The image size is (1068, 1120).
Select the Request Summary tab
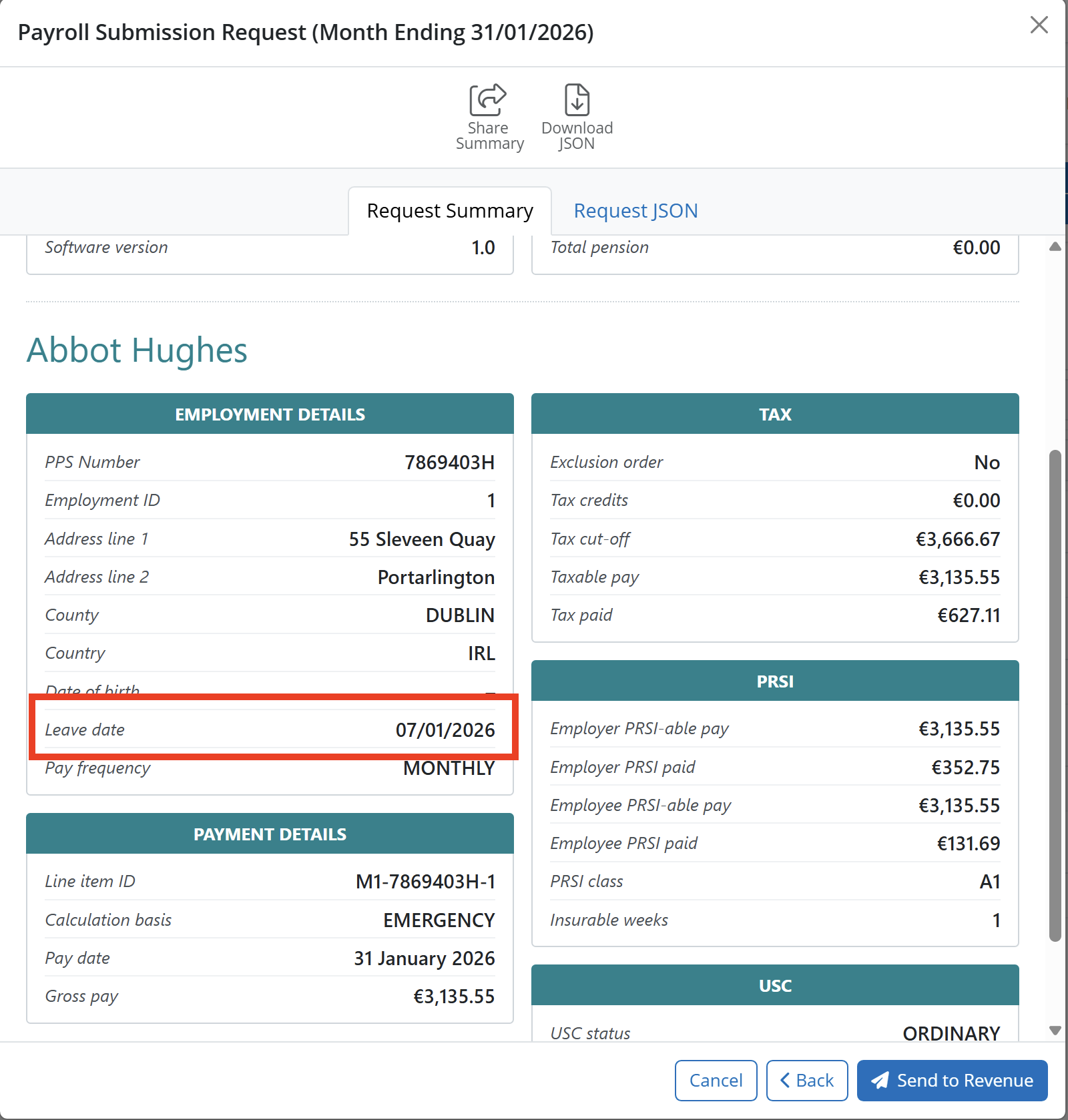point(450,211)
